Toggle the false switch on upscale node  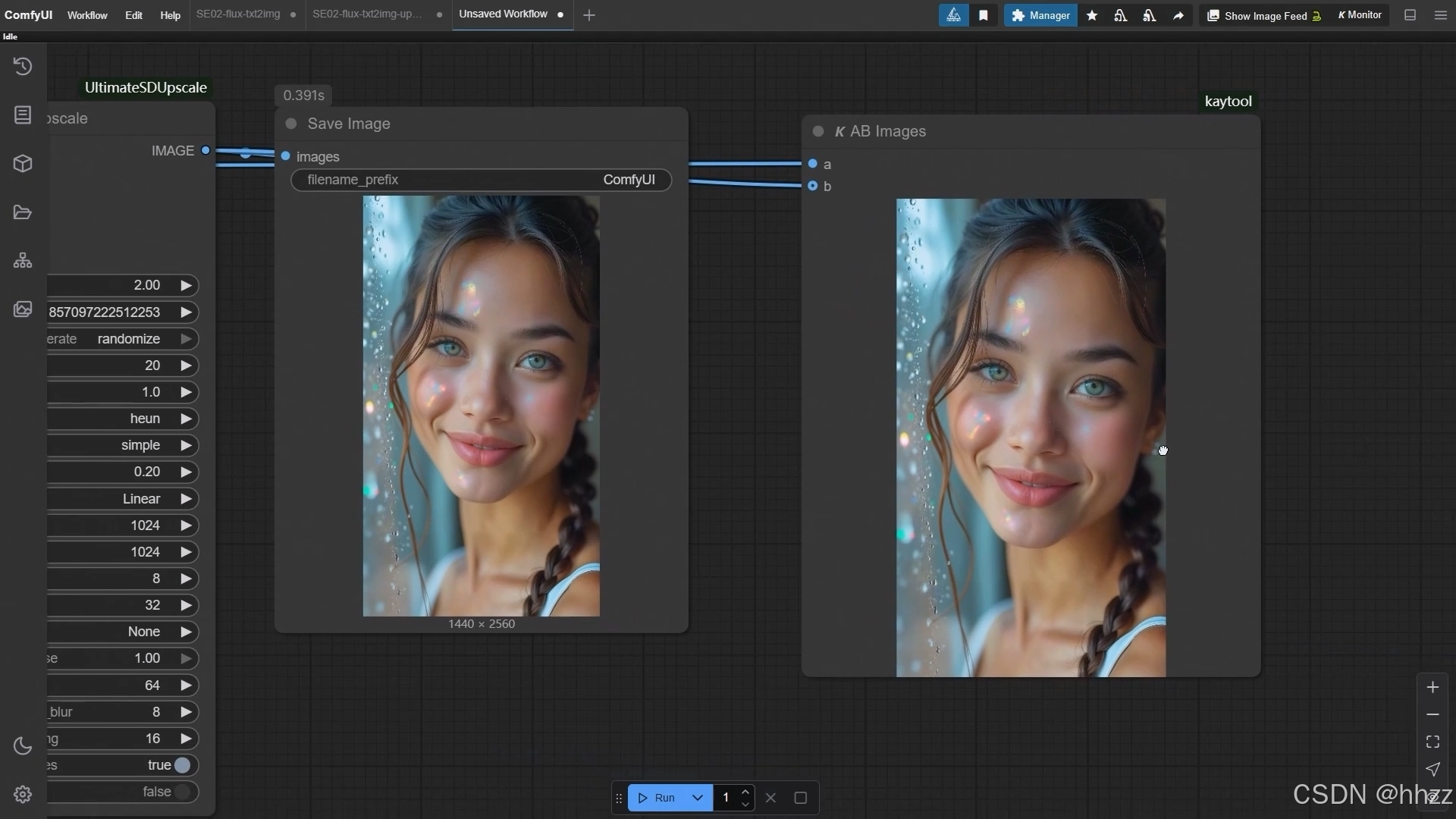click(x=182, y=792)
